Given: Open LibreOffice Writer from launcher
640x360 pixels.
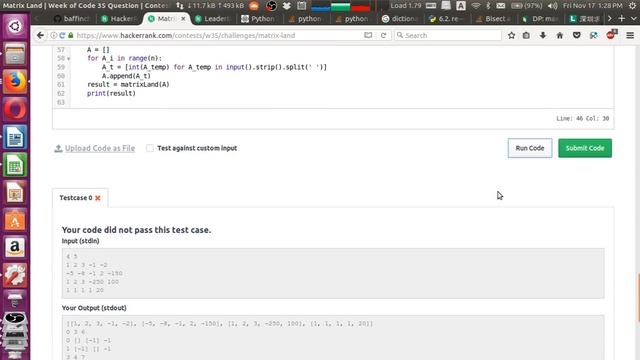Looking at the screenshot, I should (15, 137).
